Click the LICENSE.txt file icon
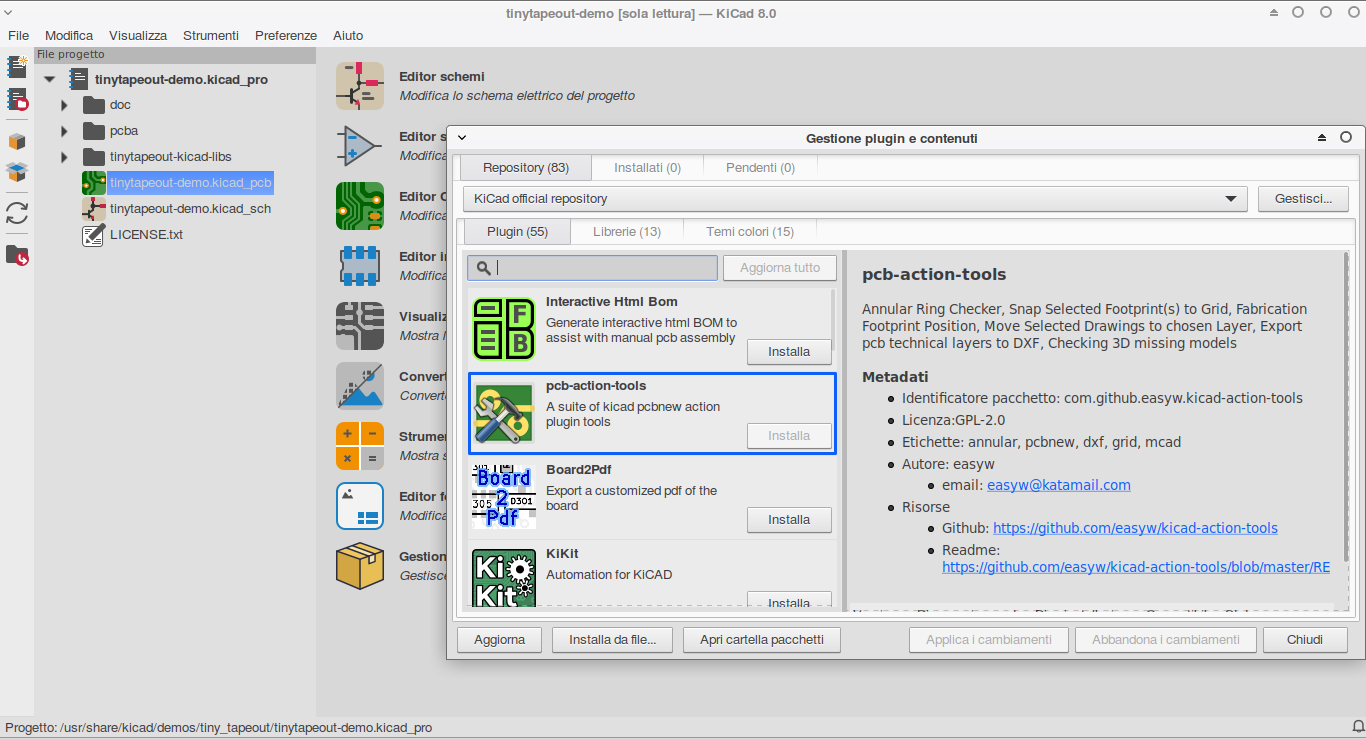 click(x=94, y=235)
